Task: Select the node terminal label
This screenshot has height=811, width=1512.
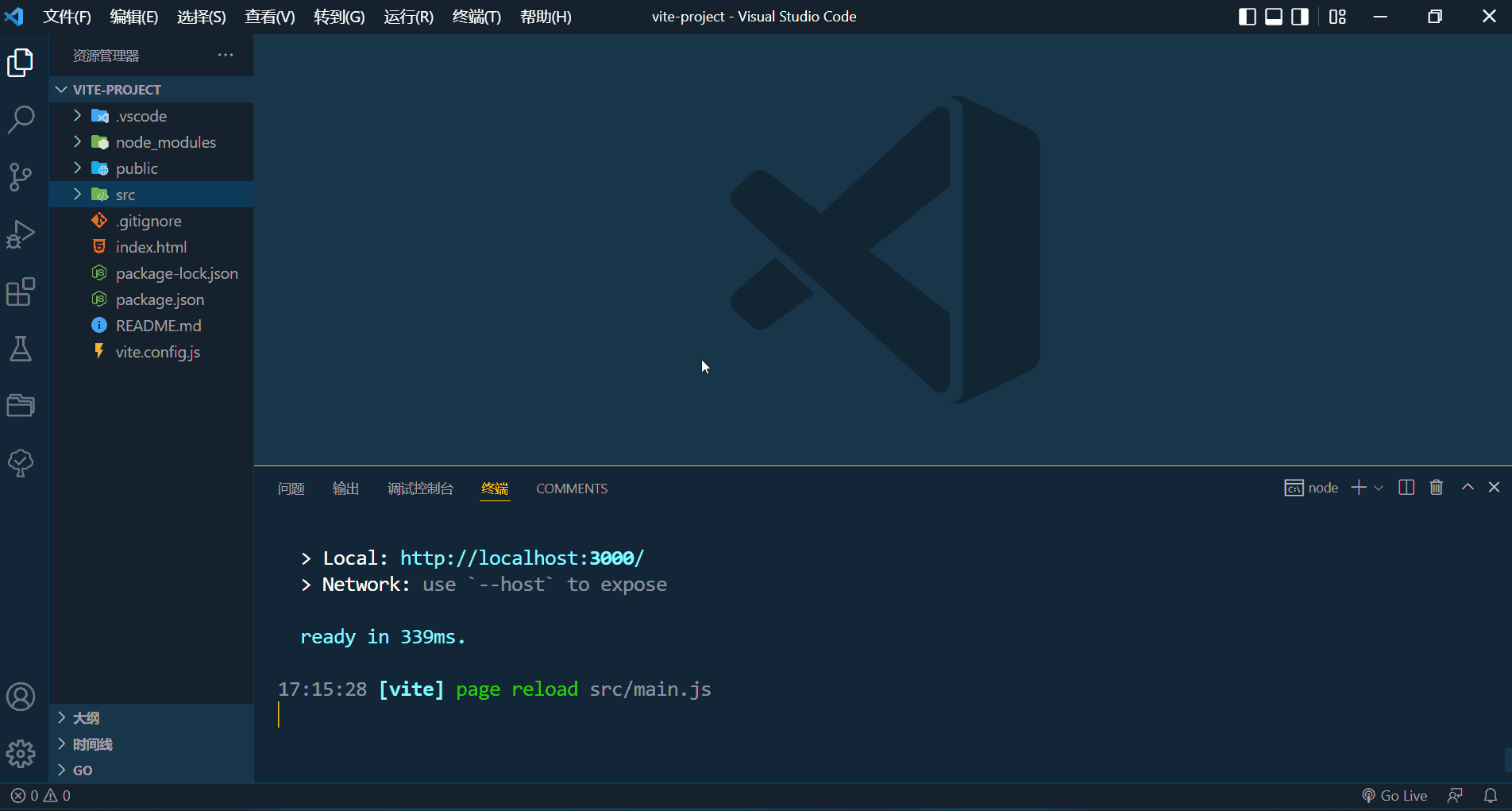Action: pyautogui.click(x=1311, y=488)
